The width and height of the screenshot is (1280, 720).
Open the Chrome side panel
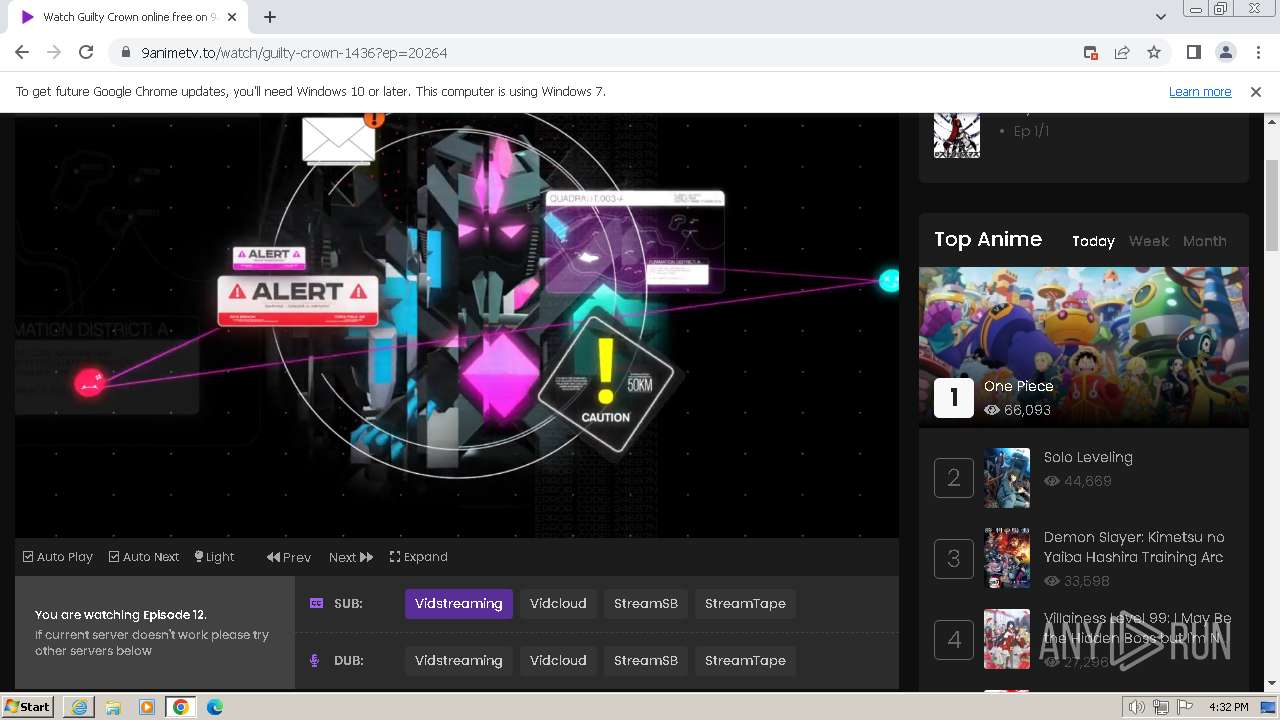coord(1193,52)
